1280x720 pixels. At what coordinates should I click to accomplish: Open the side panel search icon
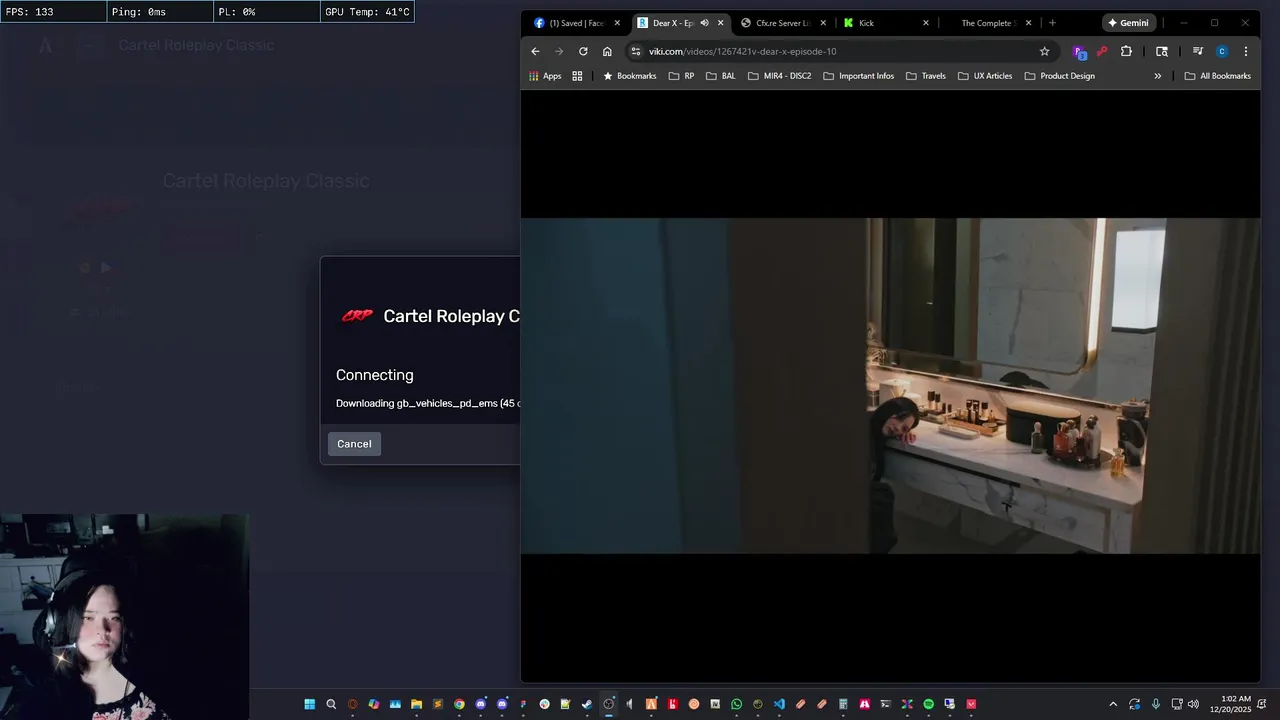coord(1162,51)
